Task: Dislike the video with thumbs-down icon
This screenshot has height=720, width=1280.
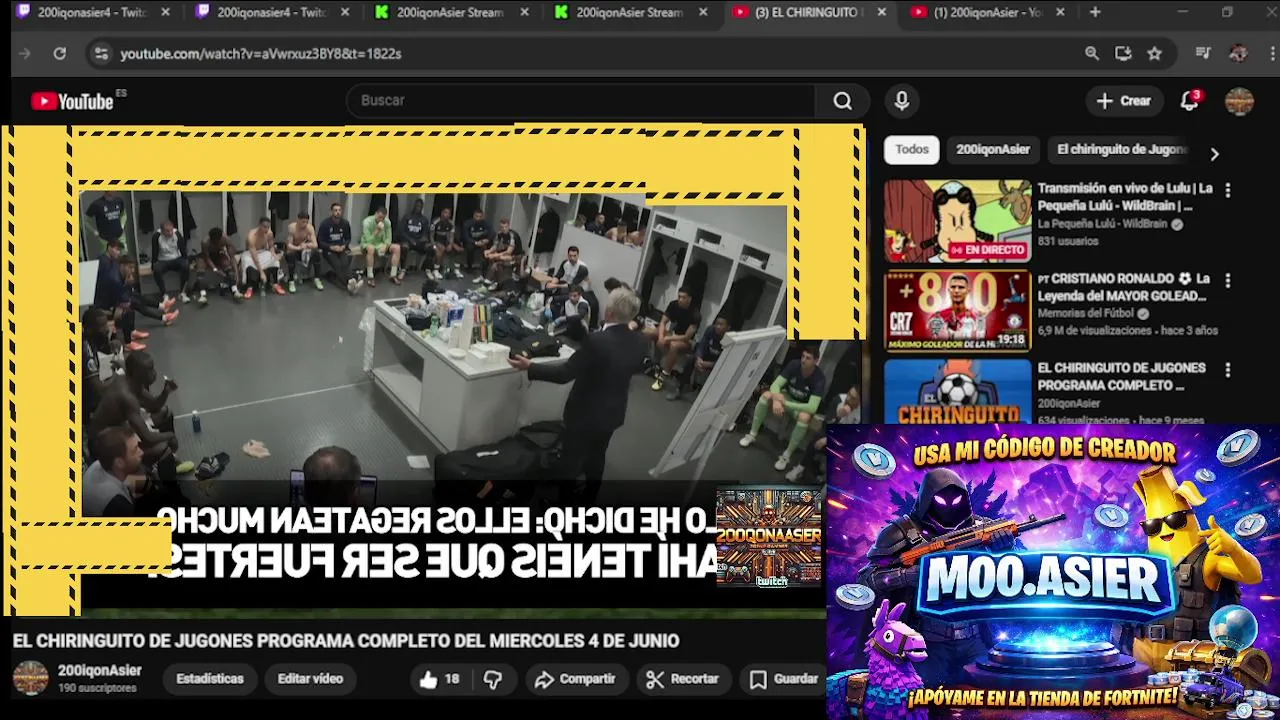Action: (x=492, y=679)
